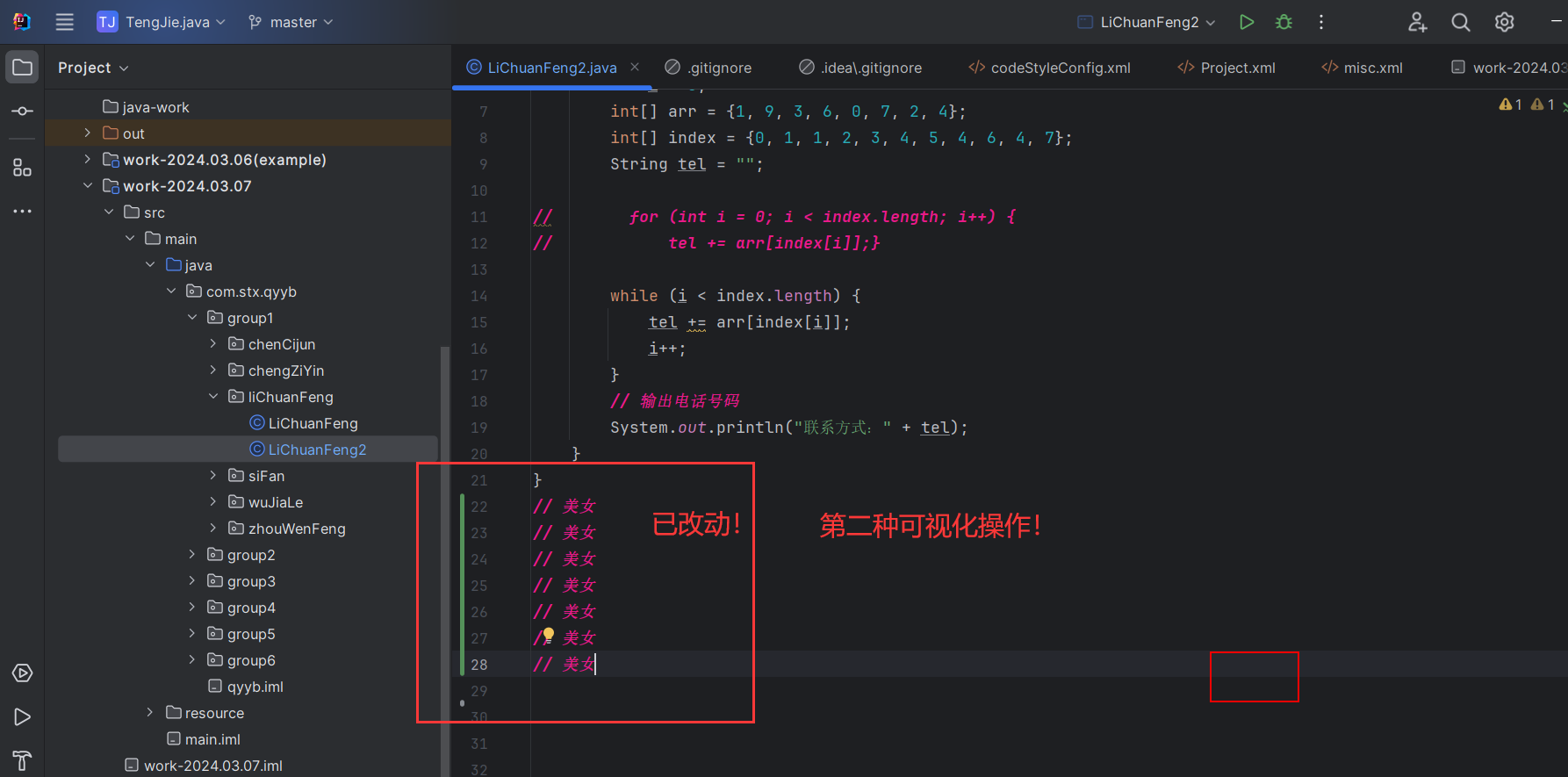Expand the resource folder
Viewport: 1568px width, 777px height.
pos(150,712)
